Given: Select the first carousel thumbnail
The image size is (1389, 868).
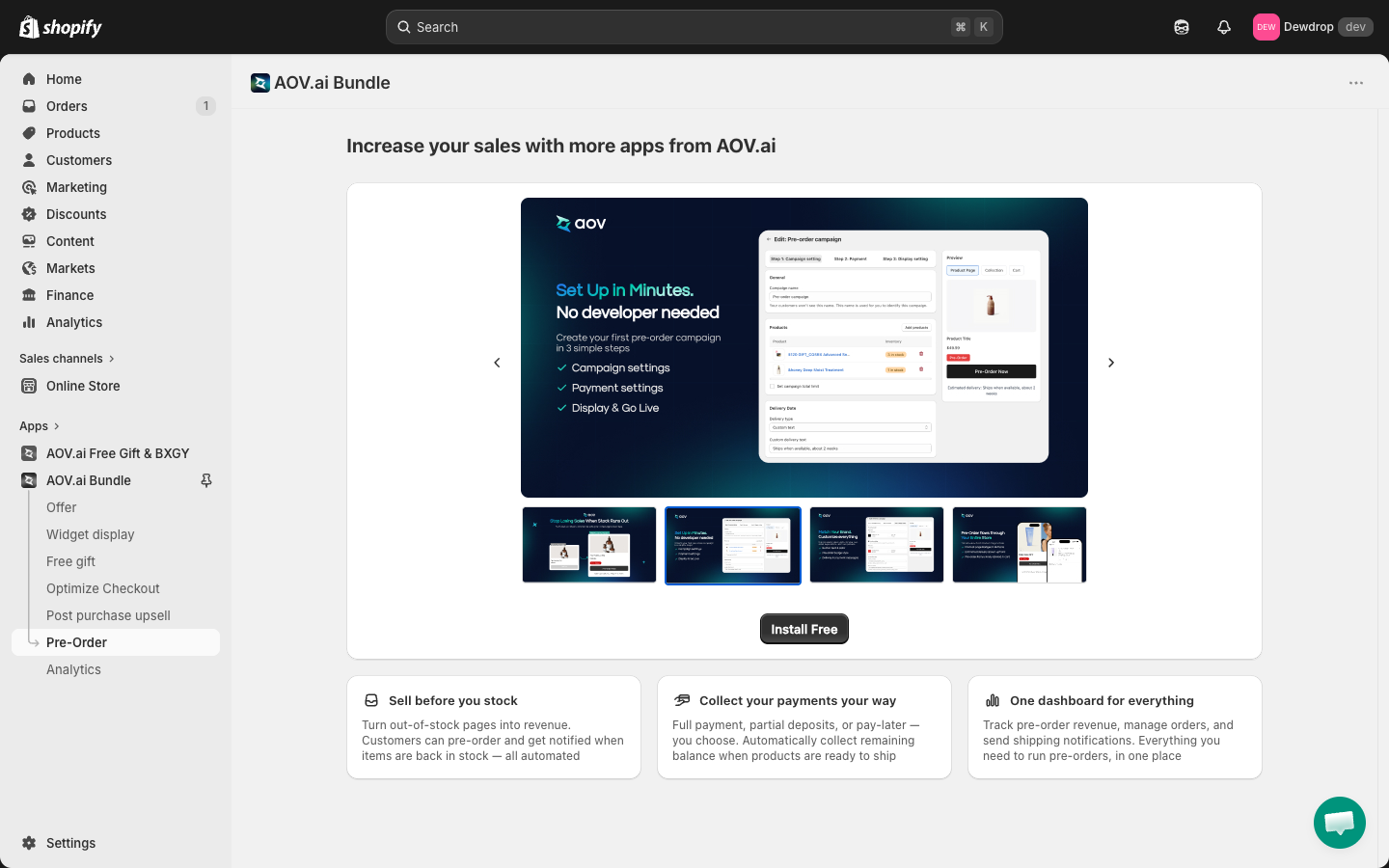Looking at the screenshot, I should (x=589, y=545).
